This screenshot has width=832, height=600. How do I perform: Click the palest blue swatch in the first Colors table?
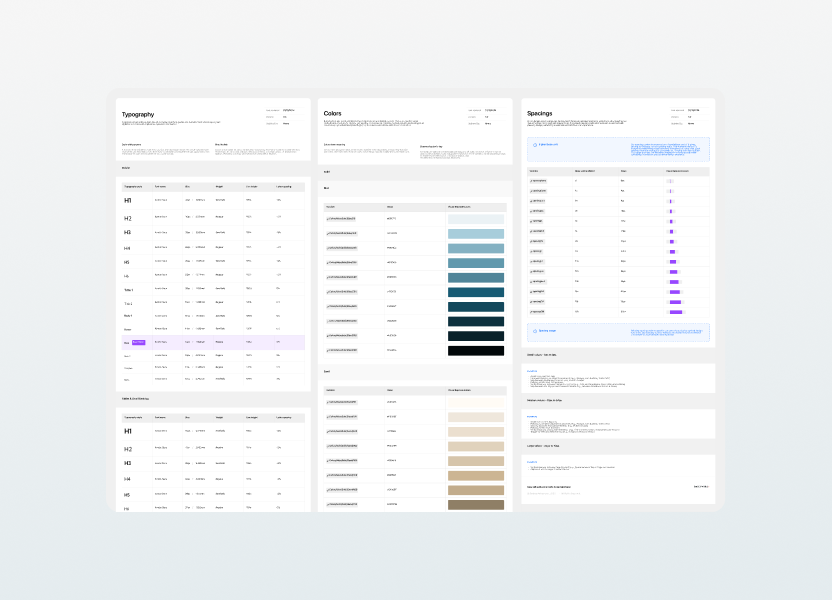[476, 219]
